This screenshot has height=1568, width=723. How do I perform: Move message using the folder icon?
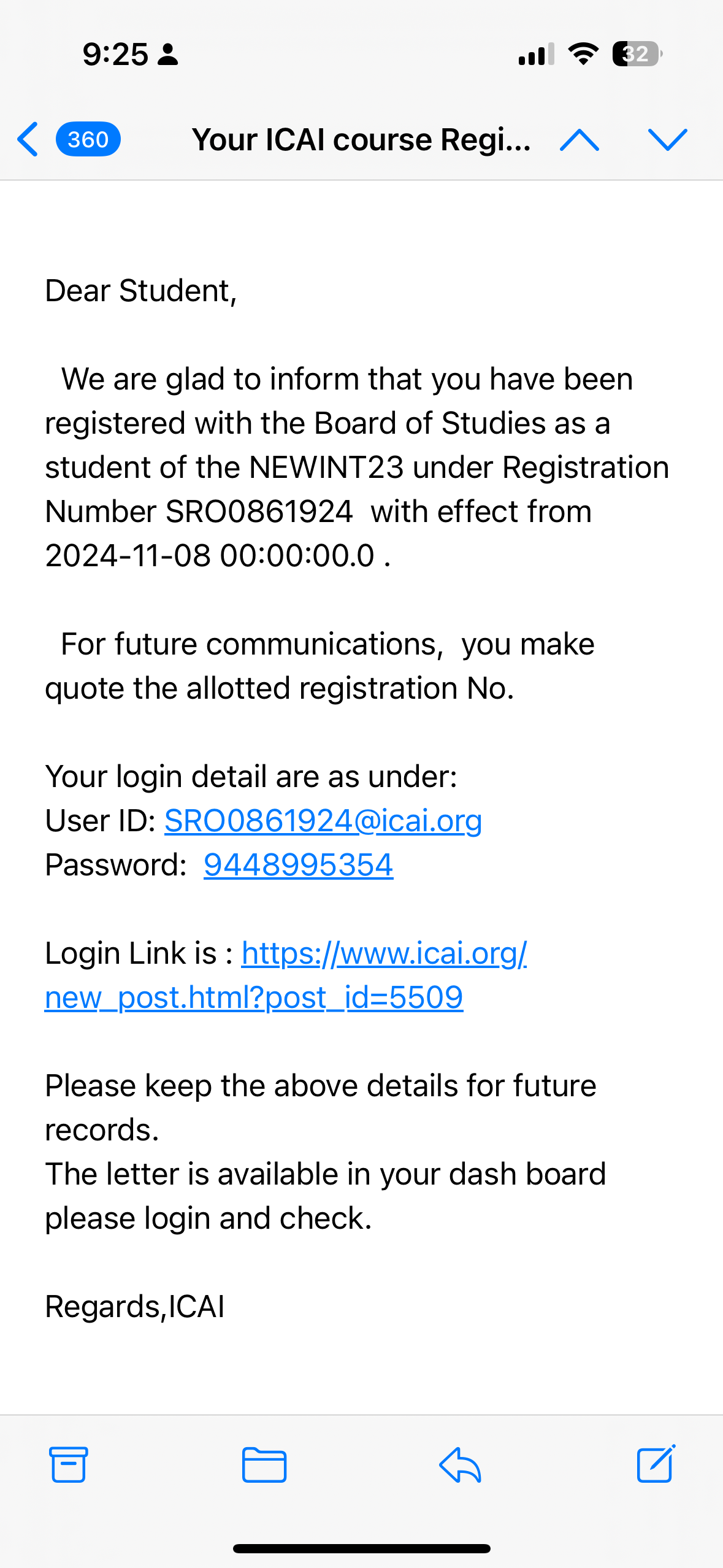[x=264, y=1464]
